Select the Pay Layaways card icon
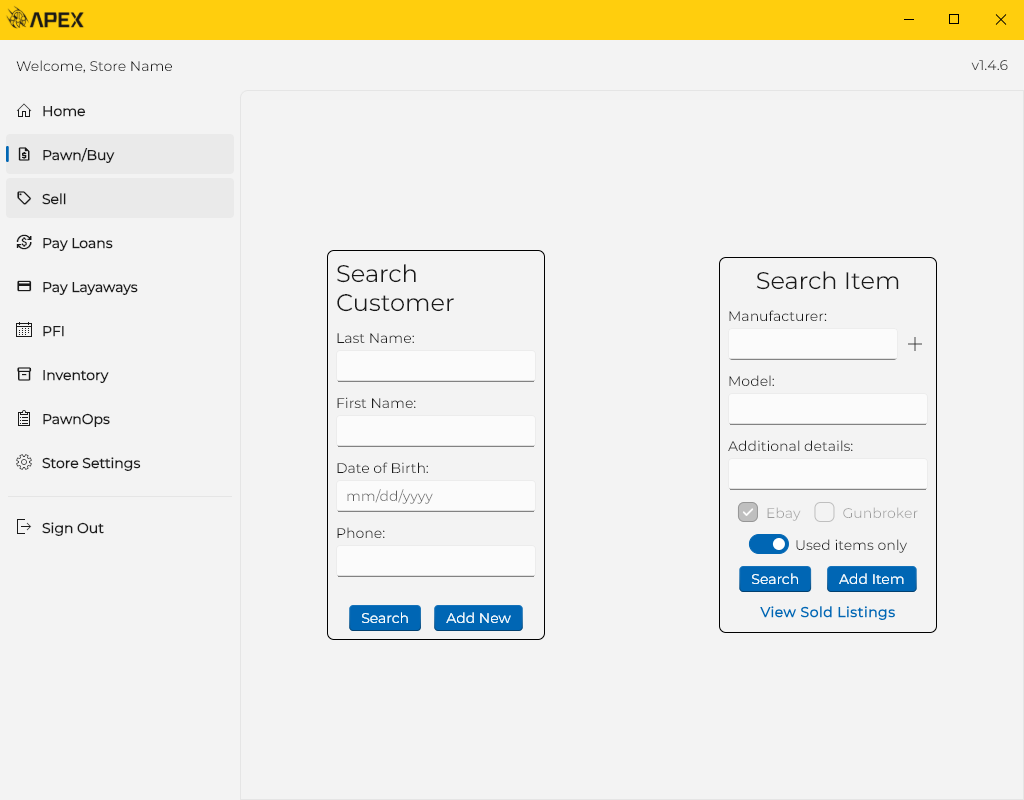This screenshot has width=1024, height=800. coord(24,287)
